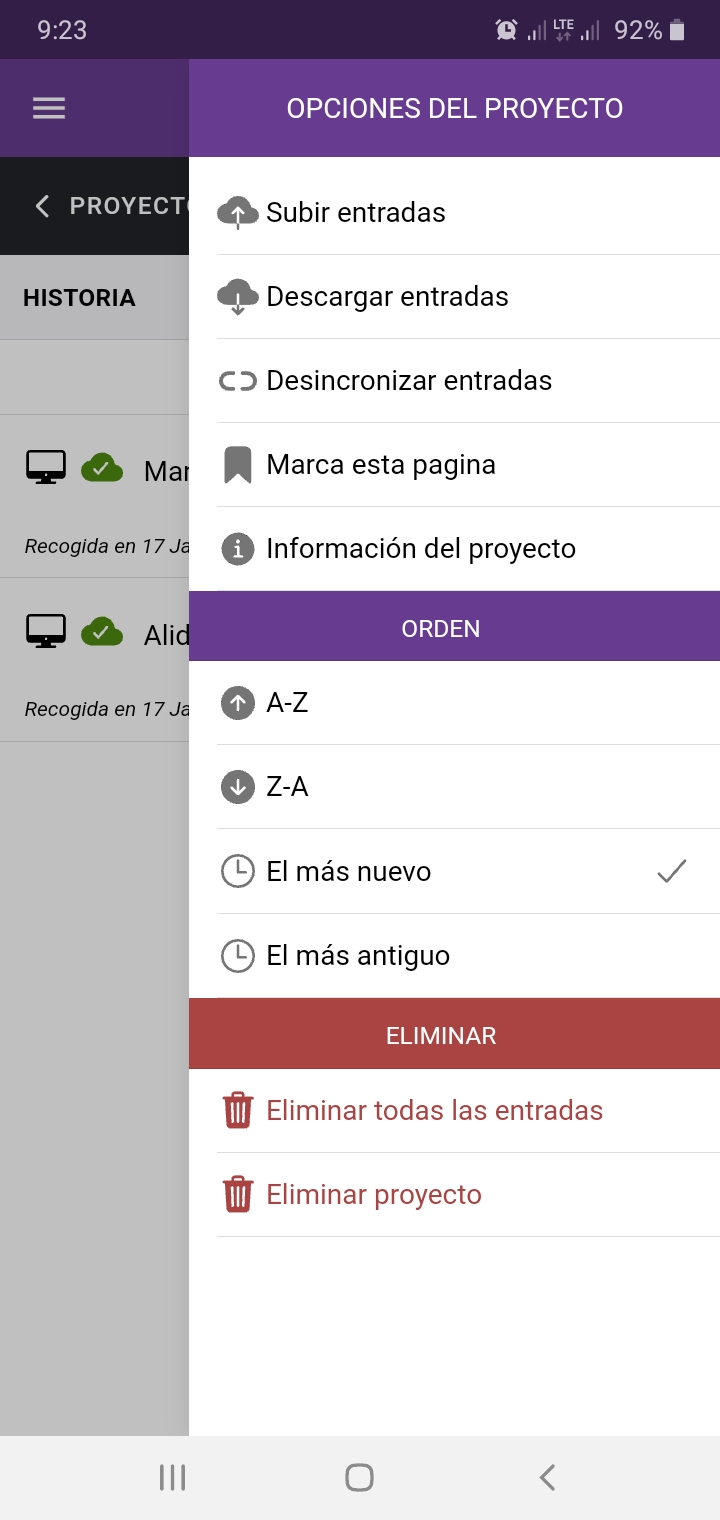Open Información del proyecto
Image resolution: width=720 pixels, height=1520 pixels.
point(421,549)
